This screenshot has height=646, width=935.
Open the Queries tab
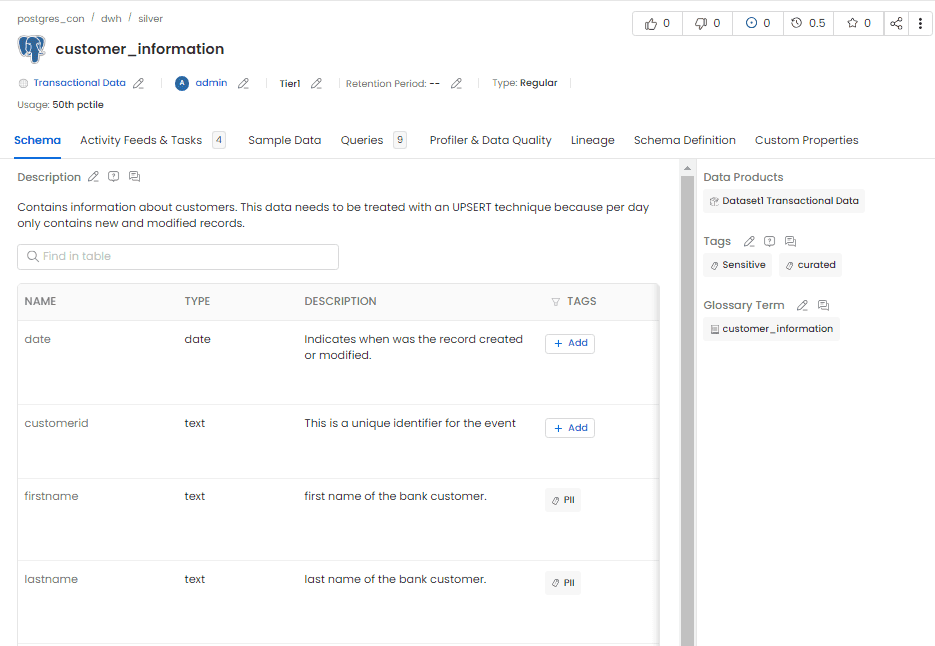click(373, 140)
